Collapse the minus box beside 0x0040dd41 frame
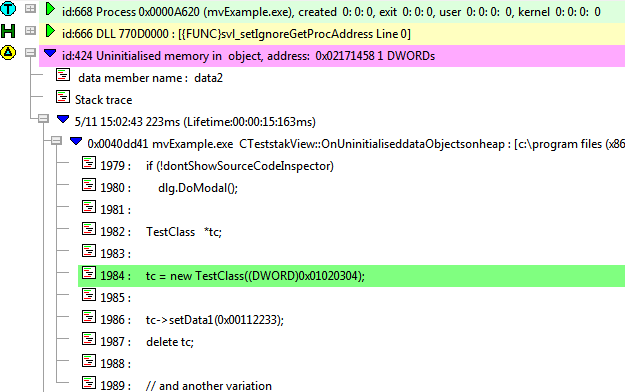Viewport: 625px width, 392px height. coord(56,140)
